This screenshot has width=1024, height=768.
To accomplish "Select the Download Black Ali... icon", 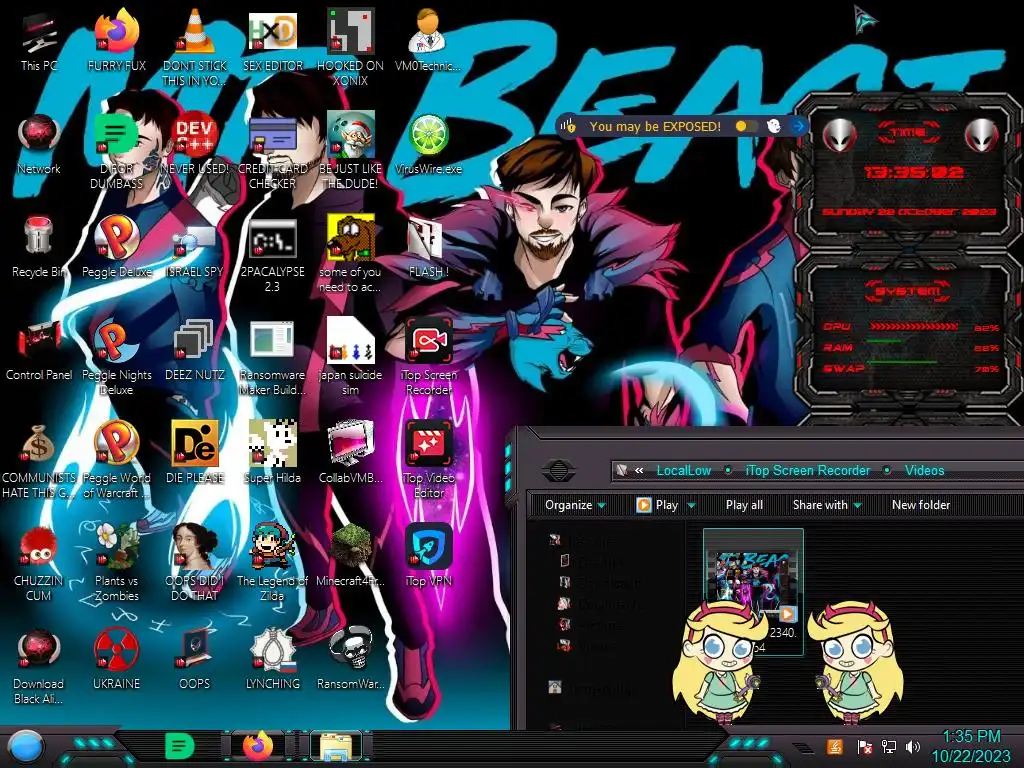I will (39, 665).
